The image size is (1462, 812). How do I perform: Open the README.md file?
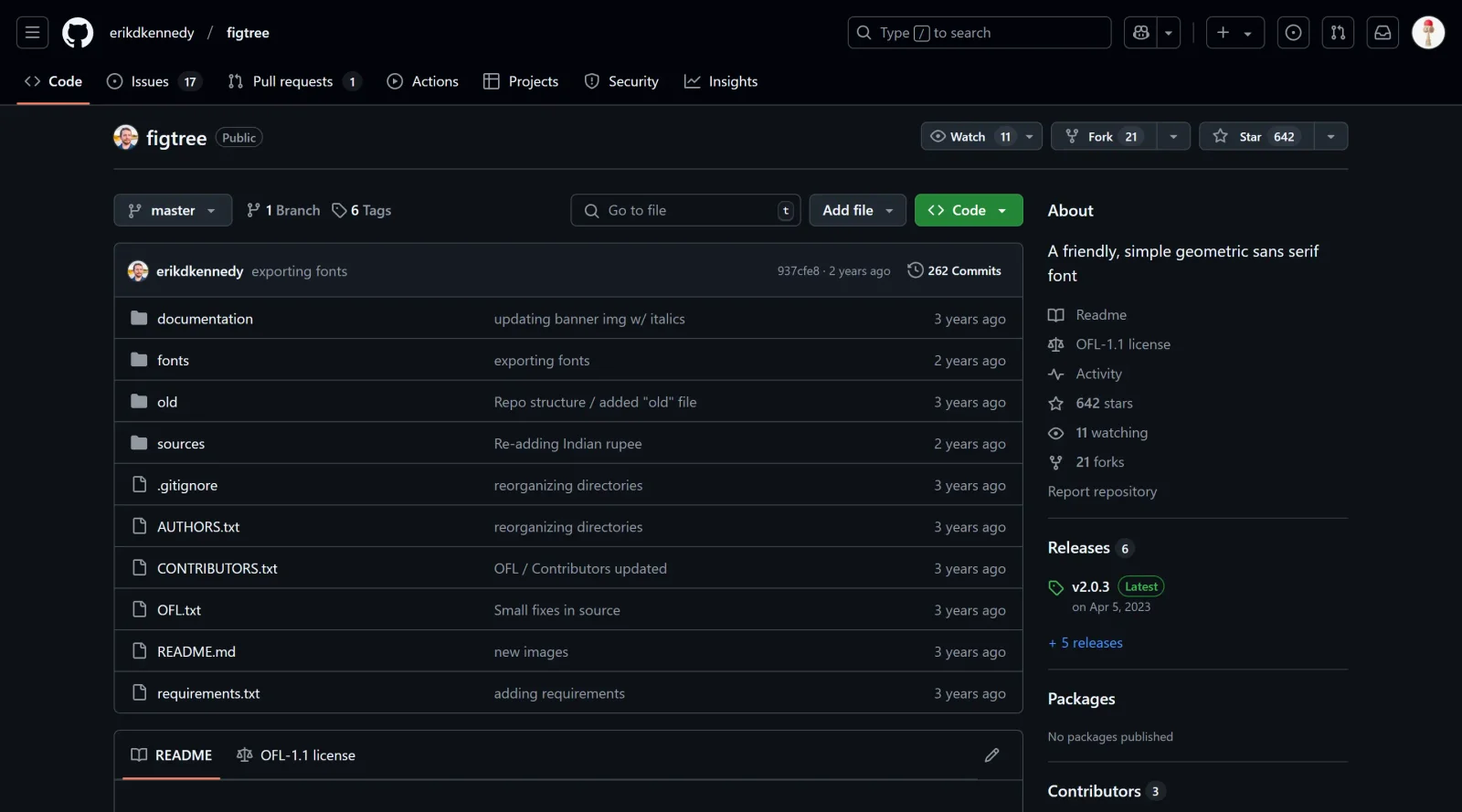coord(196,651)
